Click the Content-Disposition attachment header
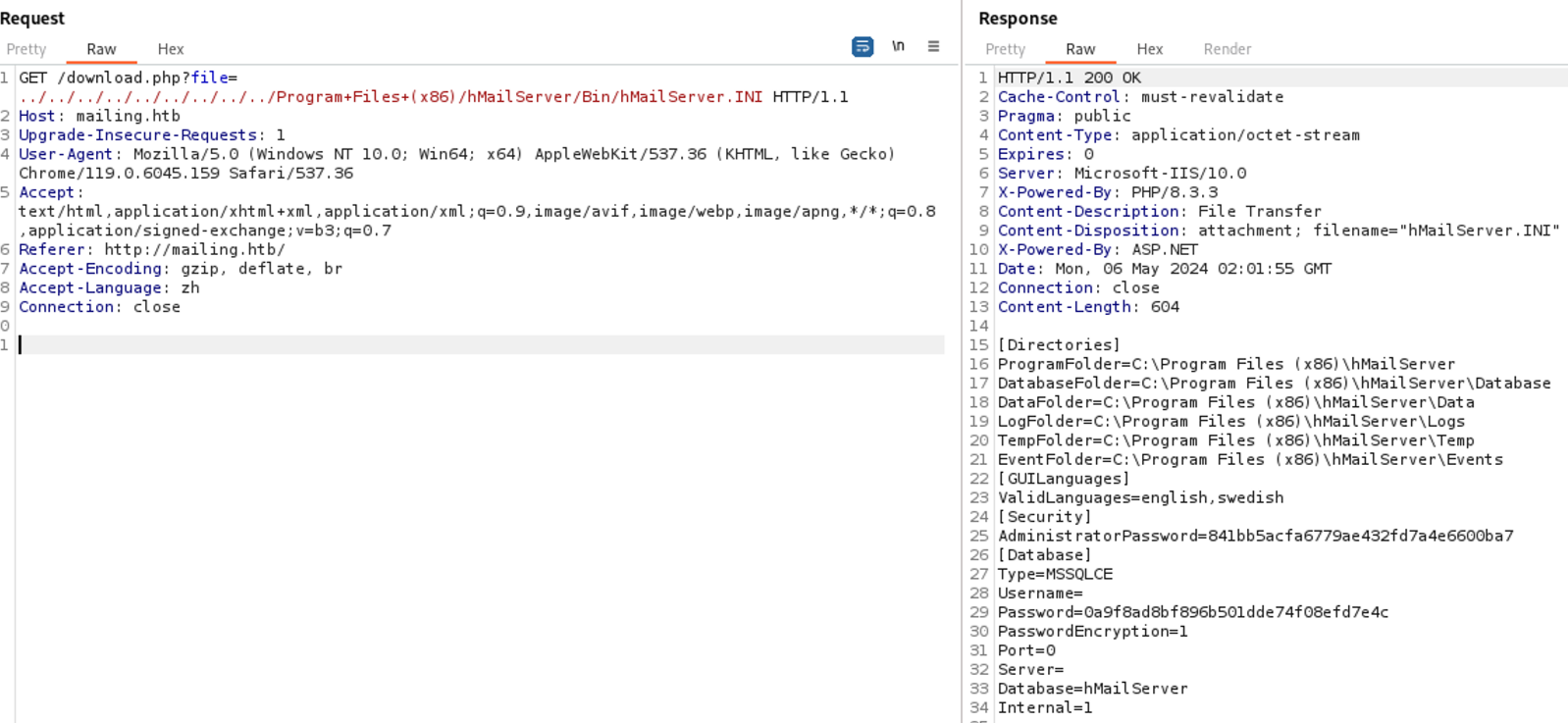The width and height of the screenshot is (1568, 723). pos(1279,231)
